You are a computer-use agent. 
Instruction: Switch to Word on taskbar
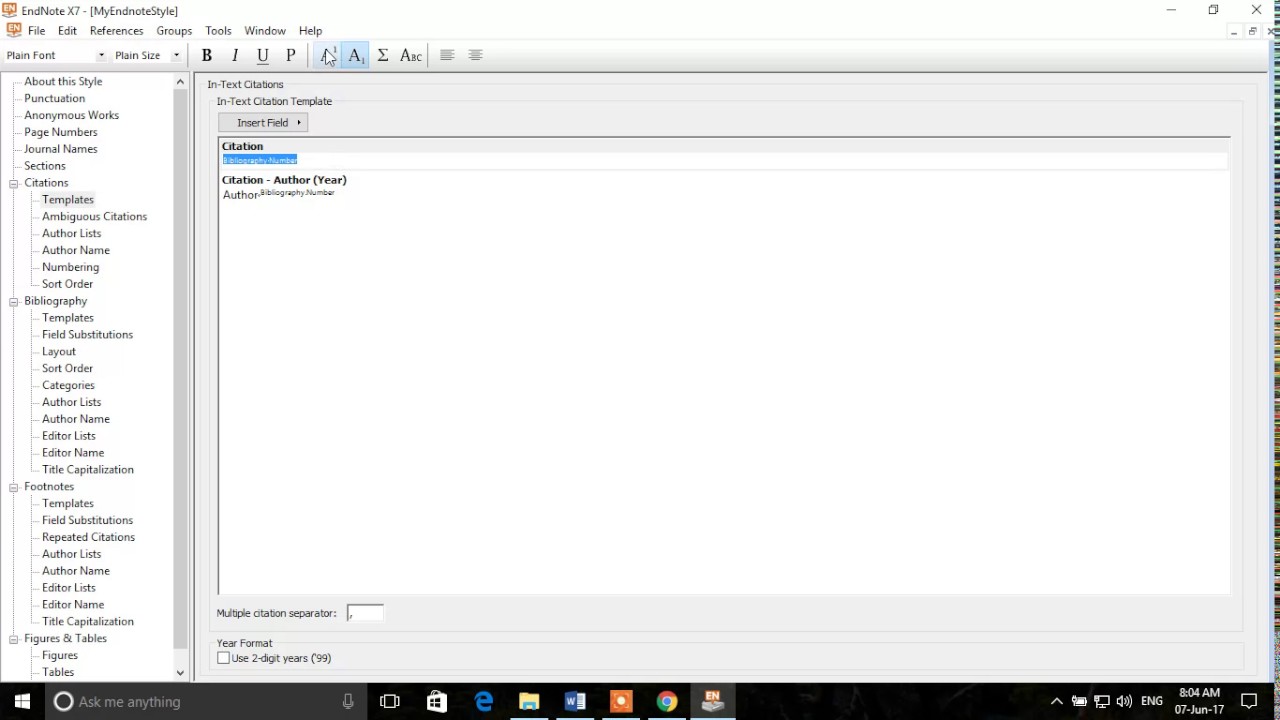tap(575, 701)
